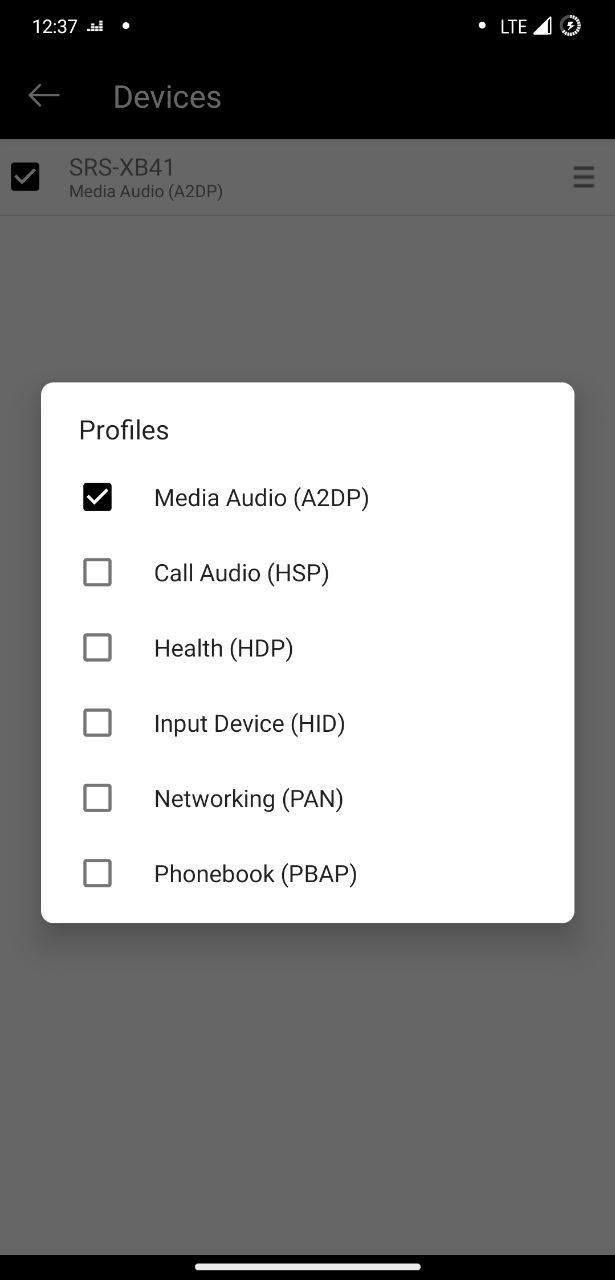Tap the Profiles dialog heading
Image resolution: width=615 pixels, height=1280 pixels.
coord(124,430)
